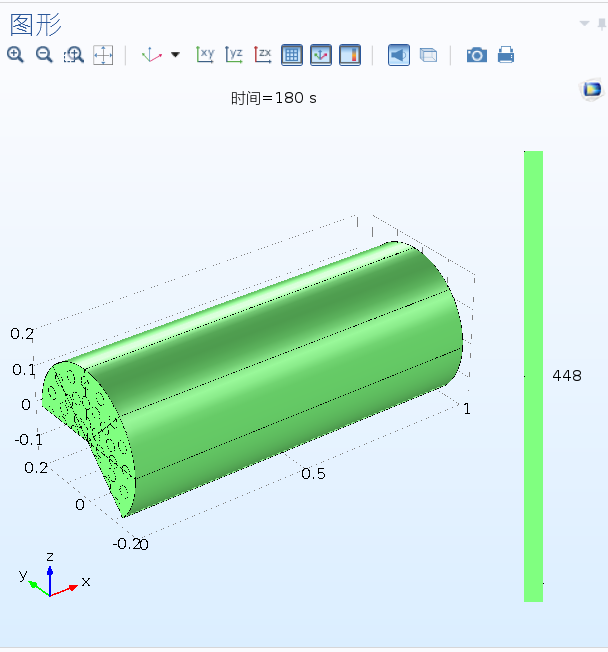Switch to the XY view

[205, 55]
